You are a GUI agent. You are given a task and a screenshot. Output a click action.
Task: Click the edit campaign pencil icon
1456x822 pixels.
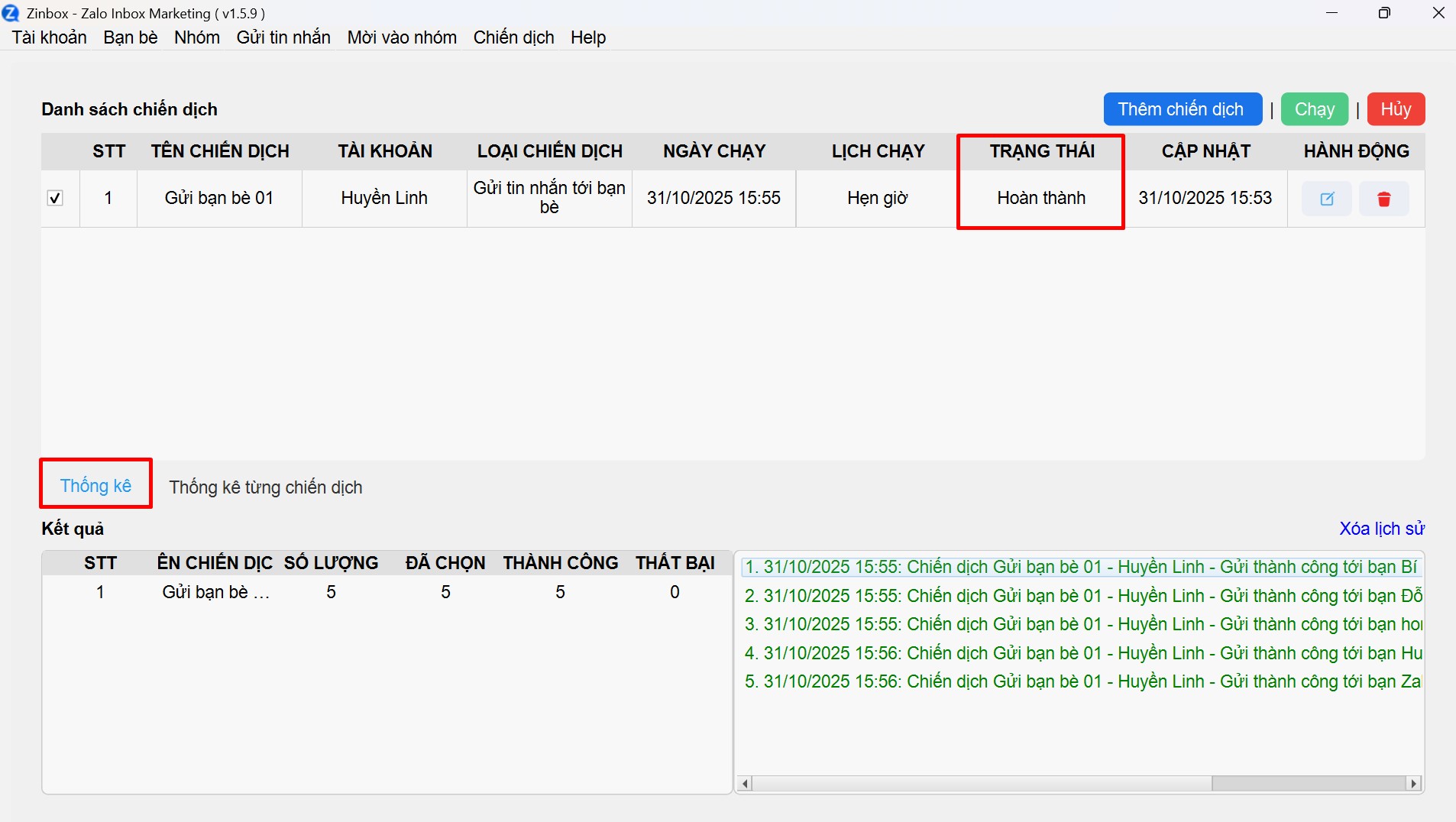pos(1327,199)
